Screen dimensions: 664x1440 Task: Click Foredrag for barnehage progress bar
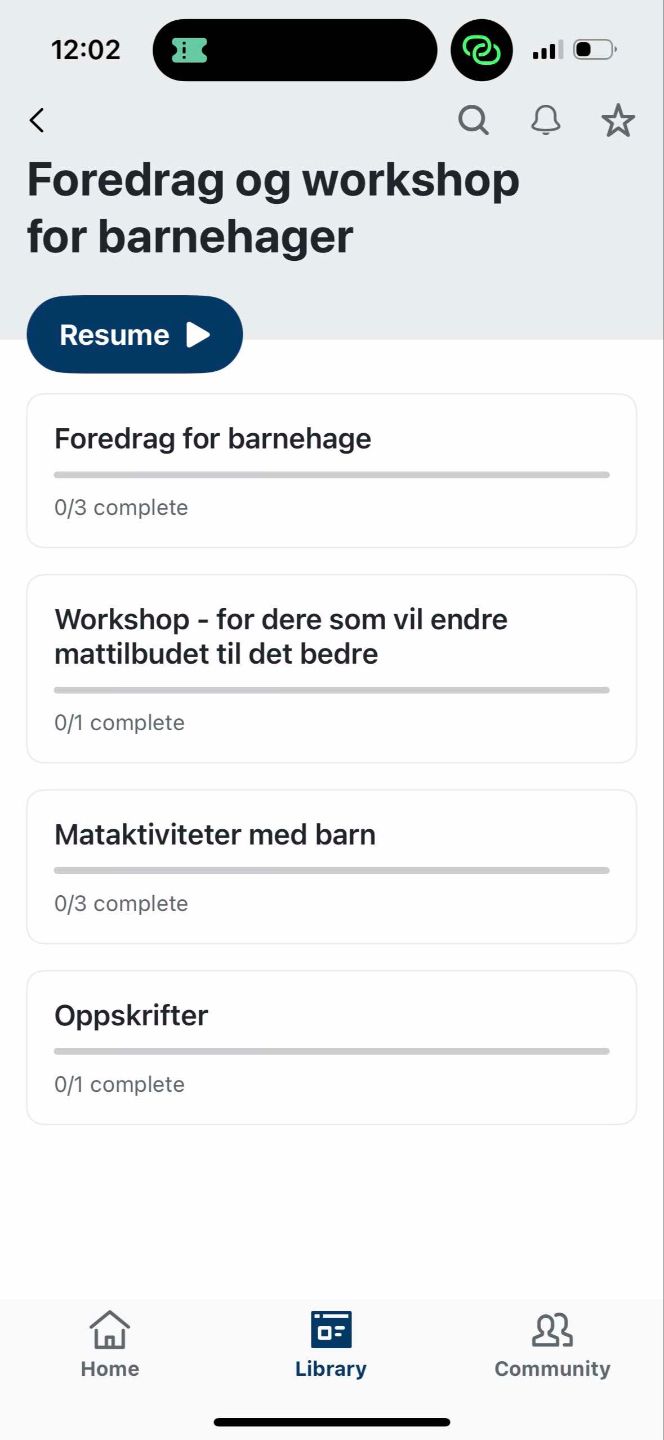point(331,475)
